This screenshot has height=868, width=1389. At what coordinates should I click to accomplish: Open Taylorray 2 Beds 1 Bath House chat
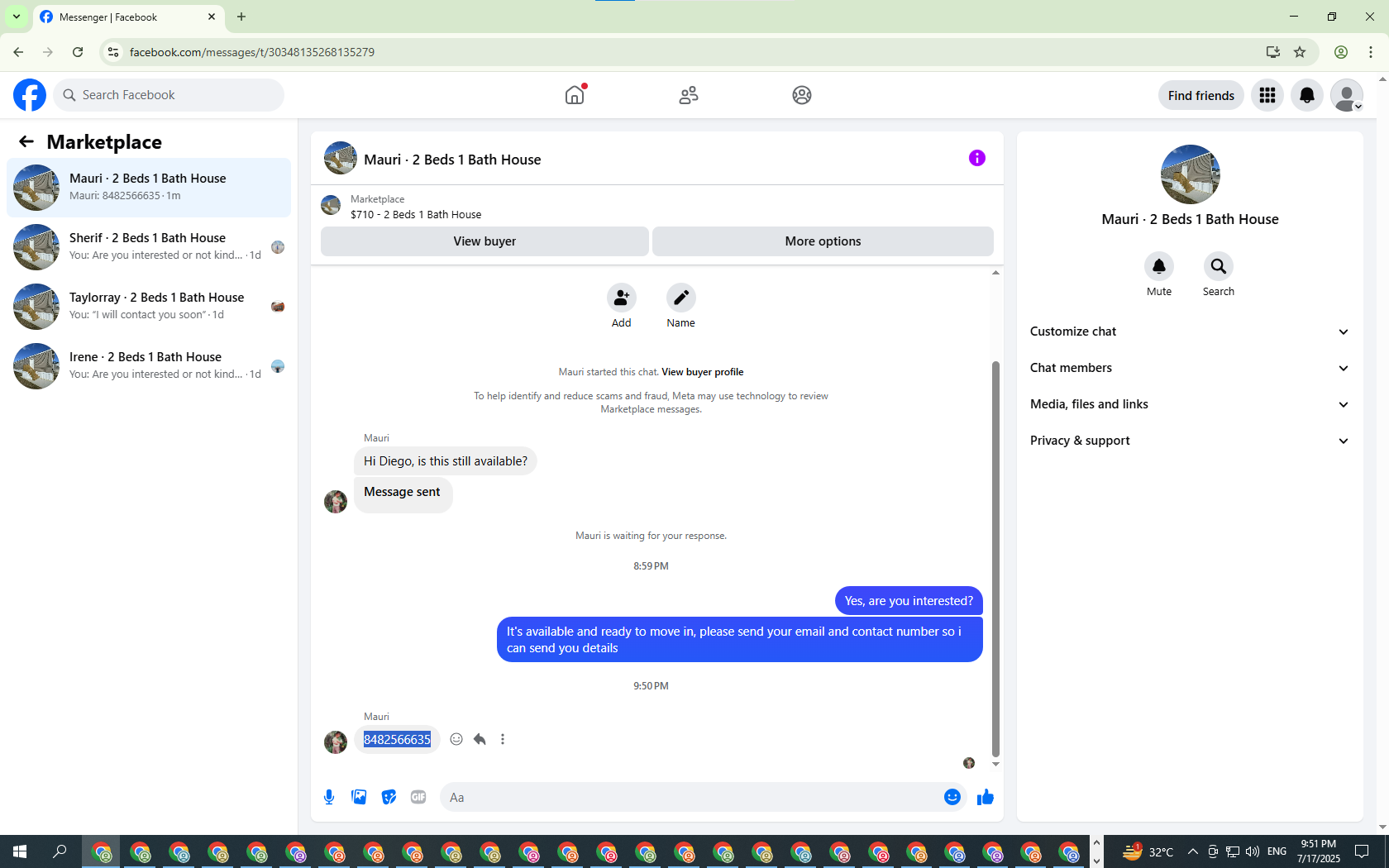(x=149, y=307)
